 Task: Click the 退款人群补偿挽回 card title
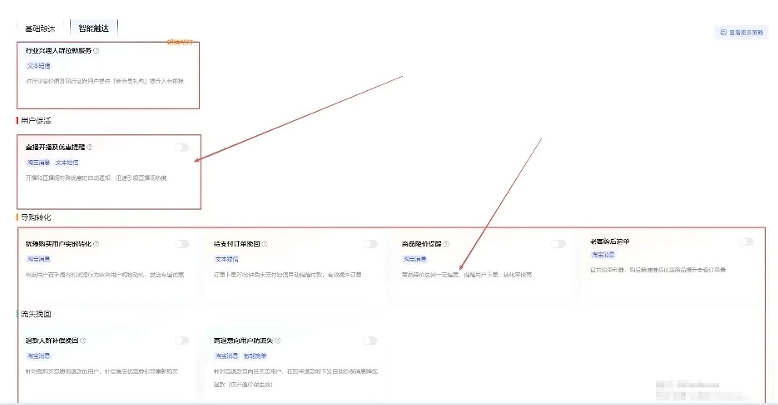[x=52, y=340]
